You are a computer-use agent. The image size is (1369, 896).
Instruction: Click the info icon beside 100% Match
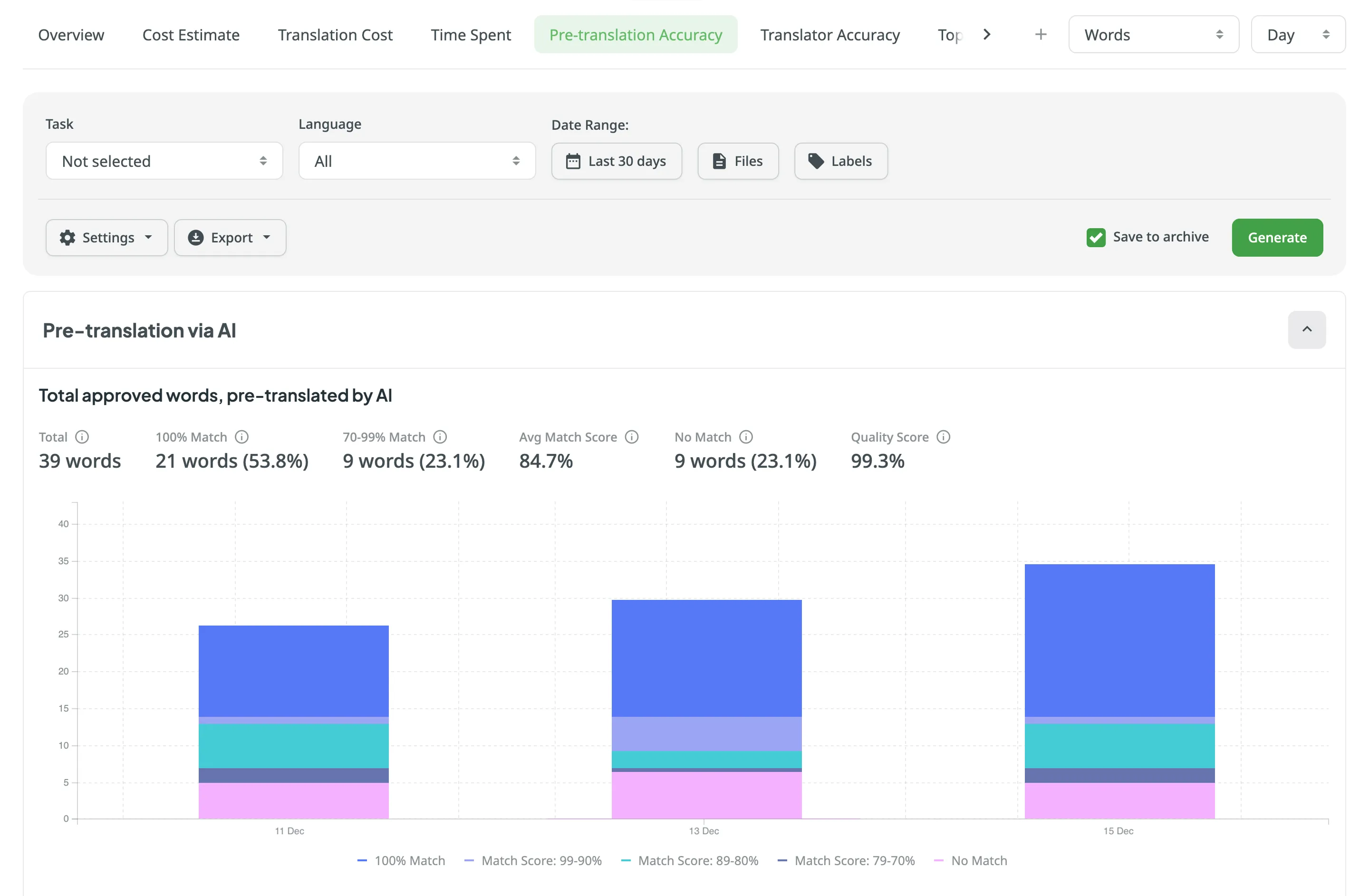tap(241, 437)
